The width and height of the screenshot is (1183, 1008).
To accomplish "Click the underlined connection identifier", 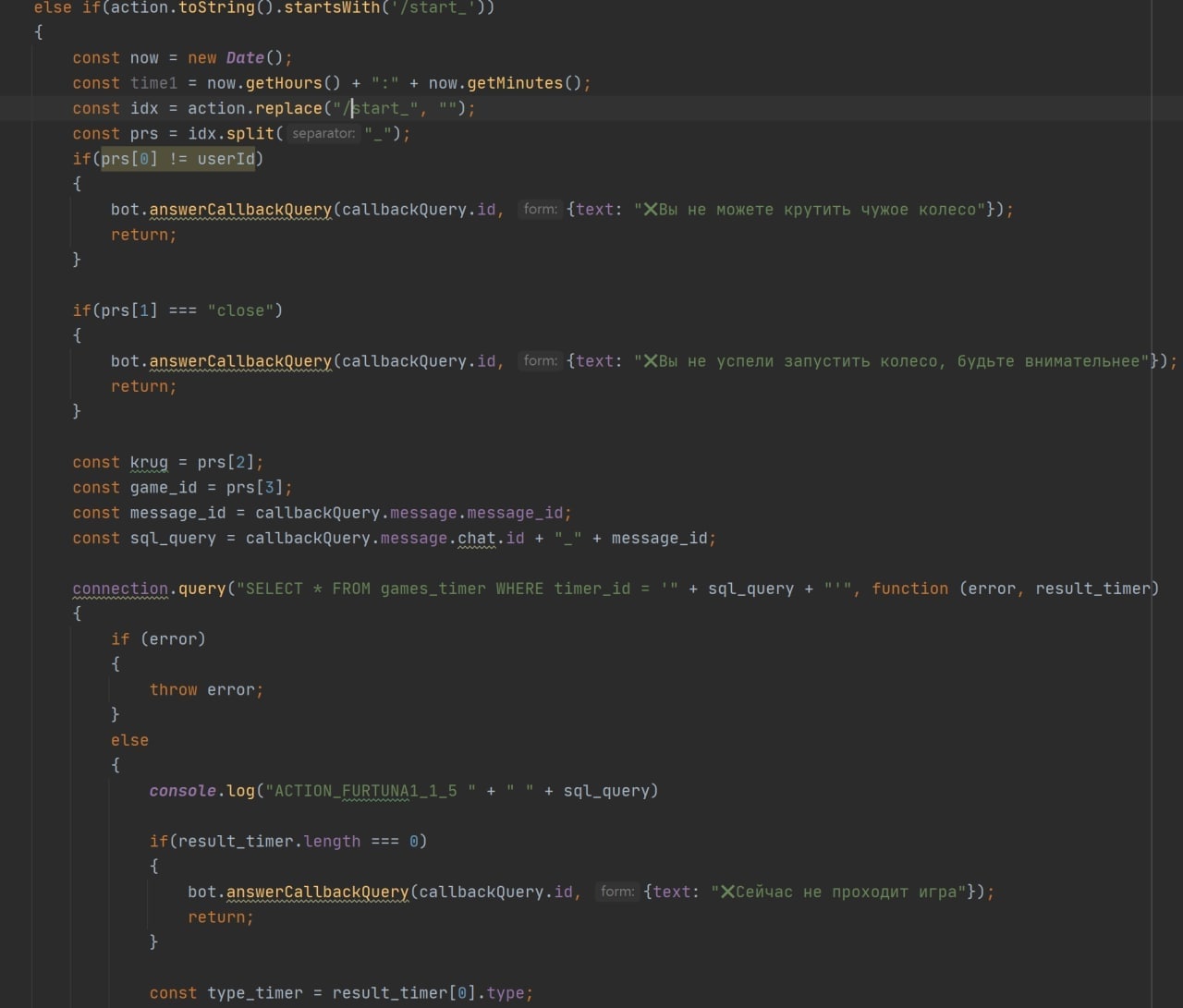I will click(120, 589).
